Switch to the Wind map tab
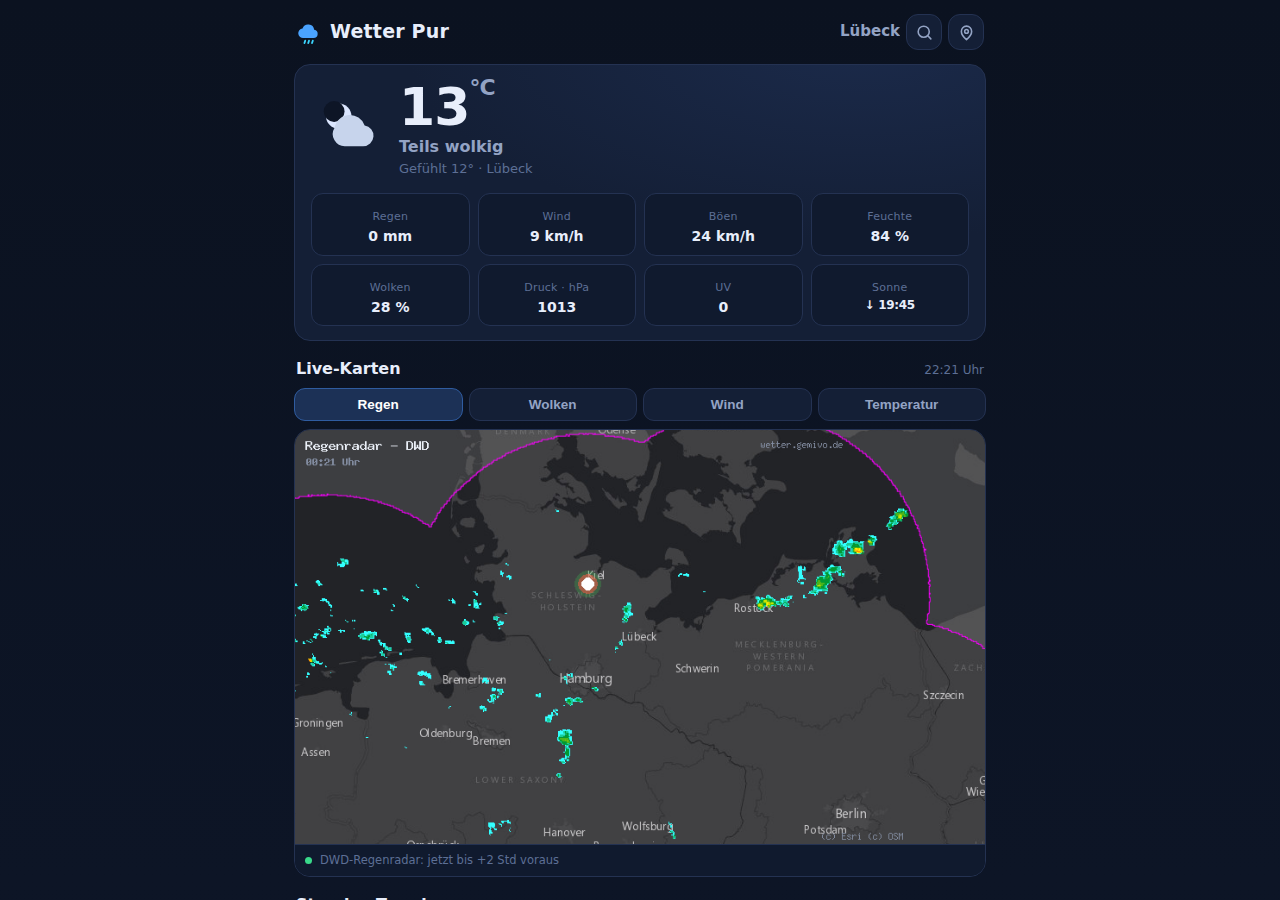Viewport: 1280px width, 900px height. (x=727, y=405)
